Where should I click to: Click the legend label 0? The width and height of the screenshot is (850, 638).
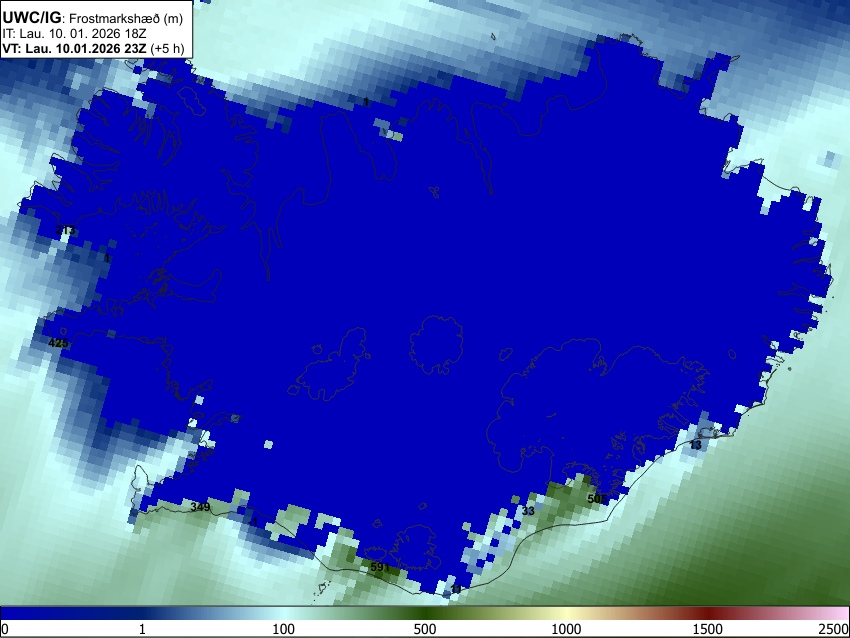(x=5, y=629)
